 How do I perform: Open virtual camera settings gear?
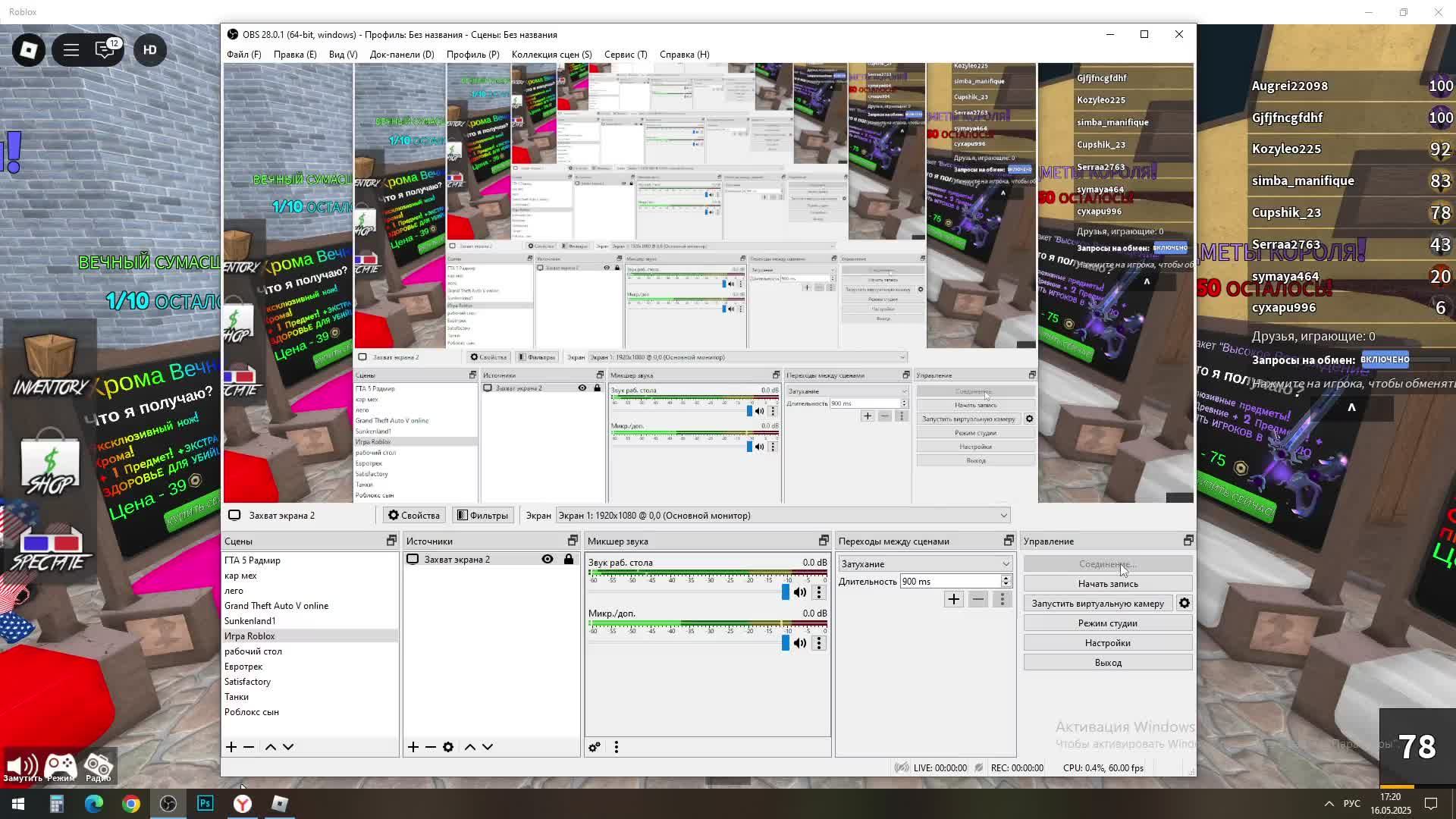pos(1185,604)
